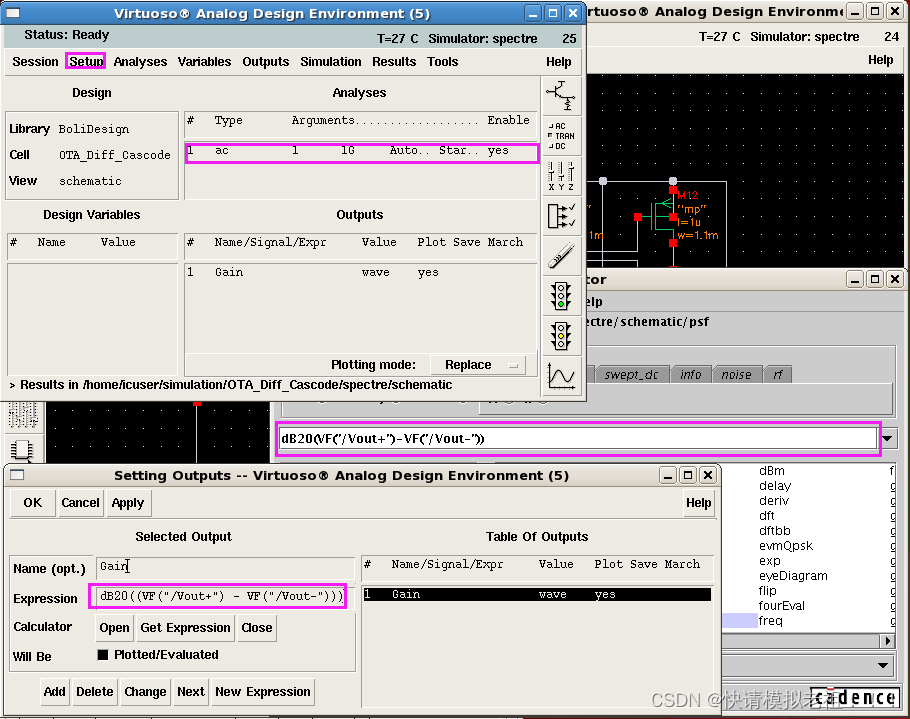Switch to the noise tab
Viewport: 910px width, 719px height.
point(736,375)
